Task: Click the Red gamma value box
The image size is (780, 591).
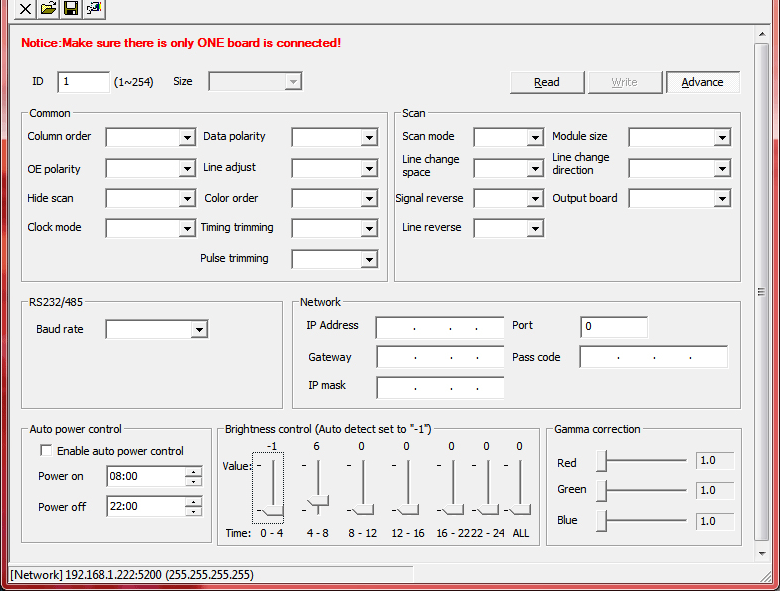Action: 715,461
